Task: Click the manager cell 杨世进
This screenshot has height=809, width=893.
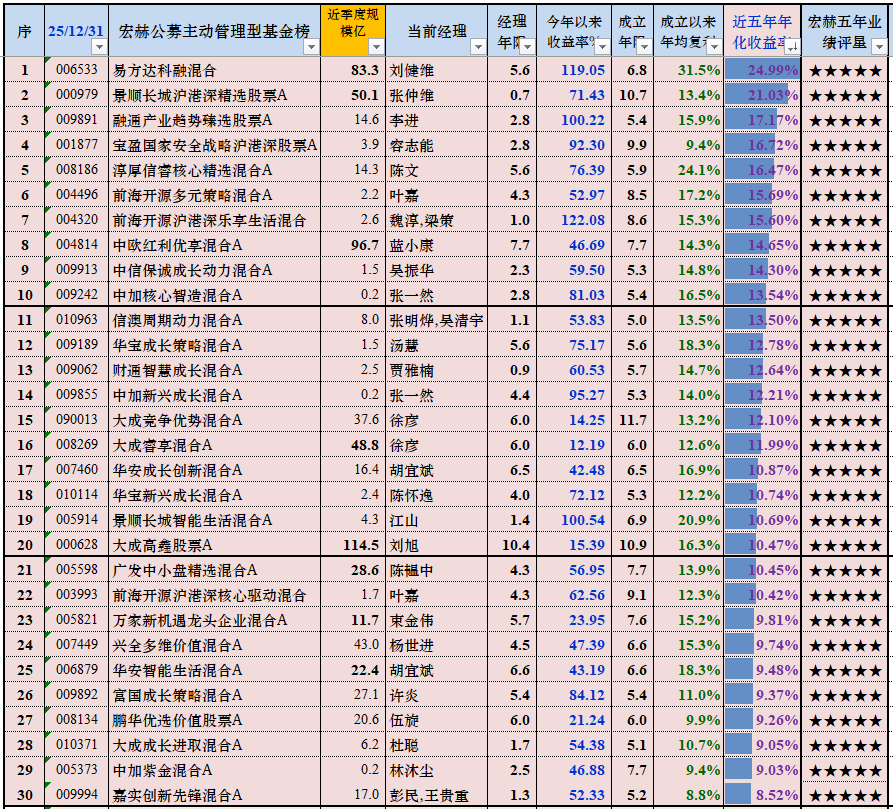Action: click(436, 646)
